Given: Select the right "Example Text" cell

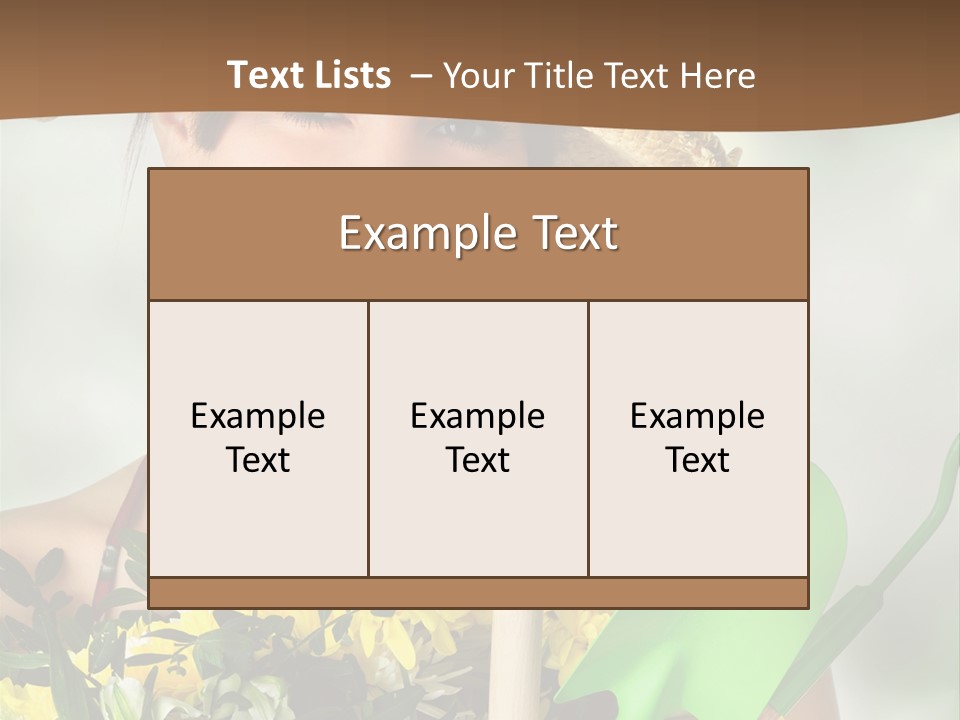Looking at the screenshot, I should pyautogui.click(x=698, y=438).
